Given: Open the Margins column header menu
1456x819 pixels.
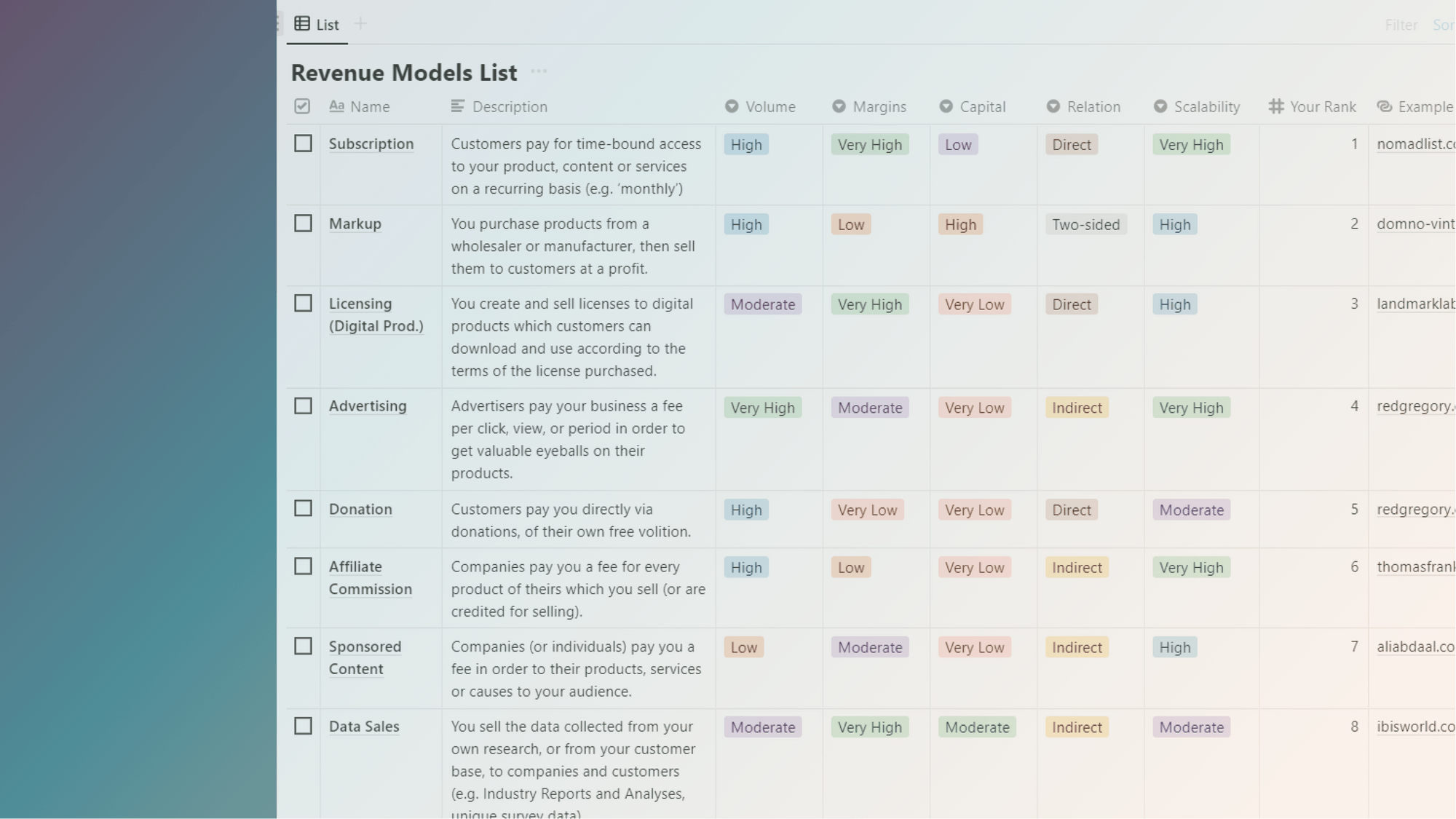Looking at the screenshot, I should 879,106.
